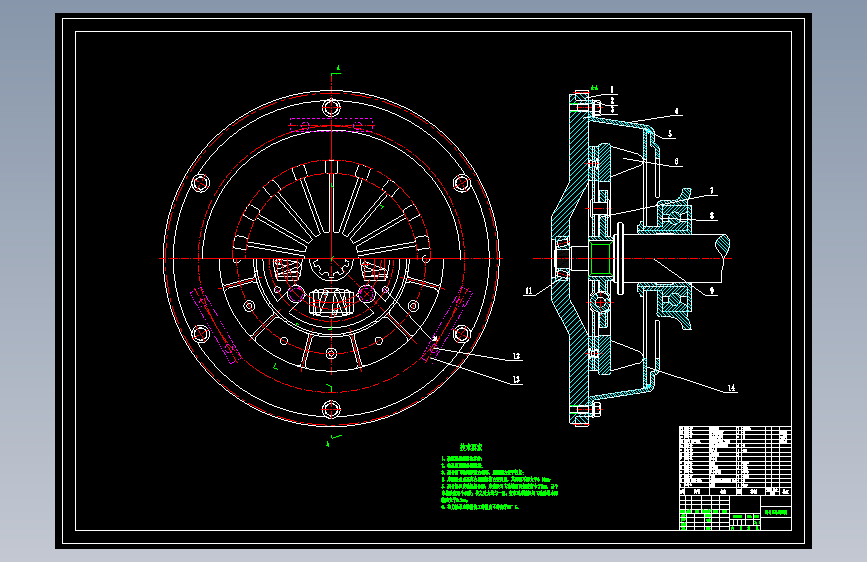
Task: Select the top section-line marker A
Action: coord(338,69)
